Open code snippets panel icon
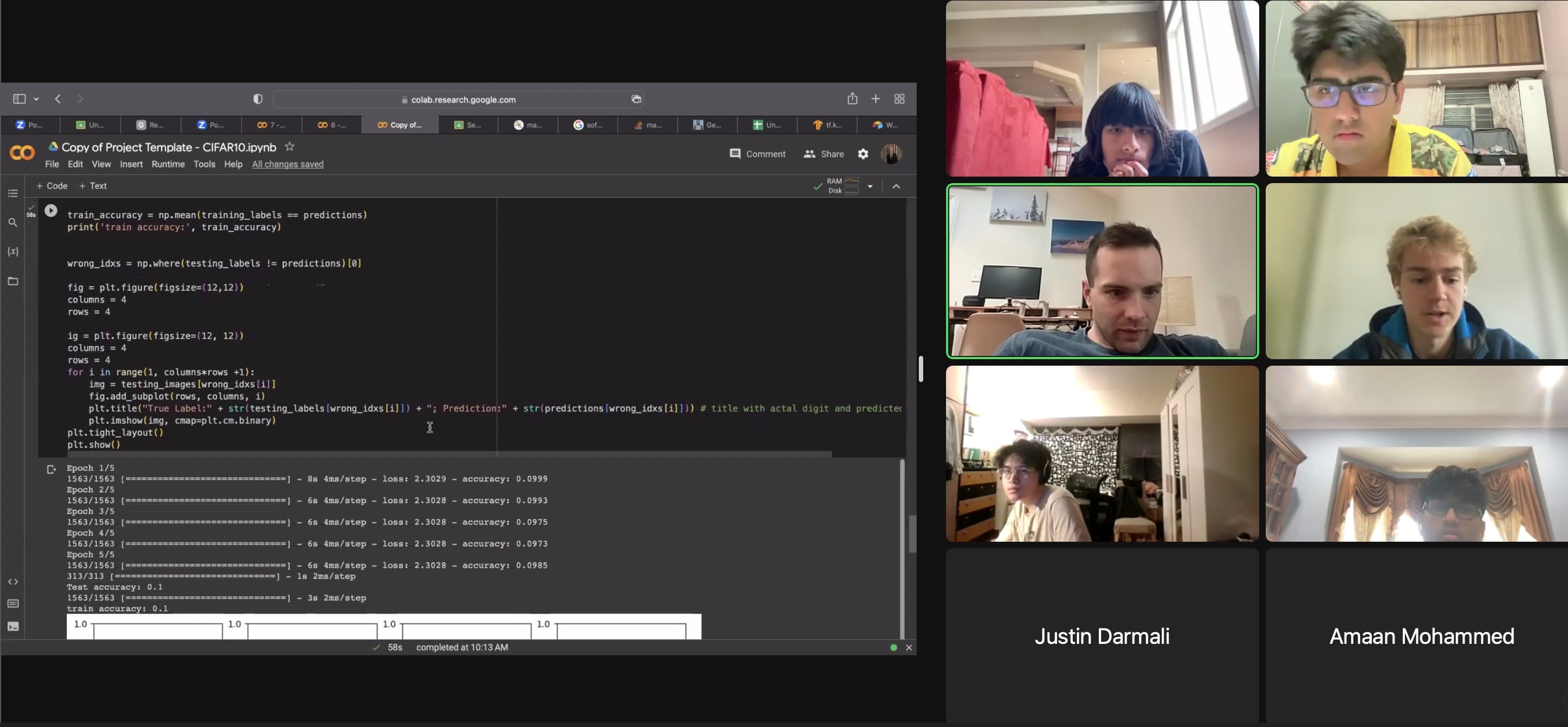Viewport: 1568px width, 727px height. pyautogui.click(x=13, y=581)
